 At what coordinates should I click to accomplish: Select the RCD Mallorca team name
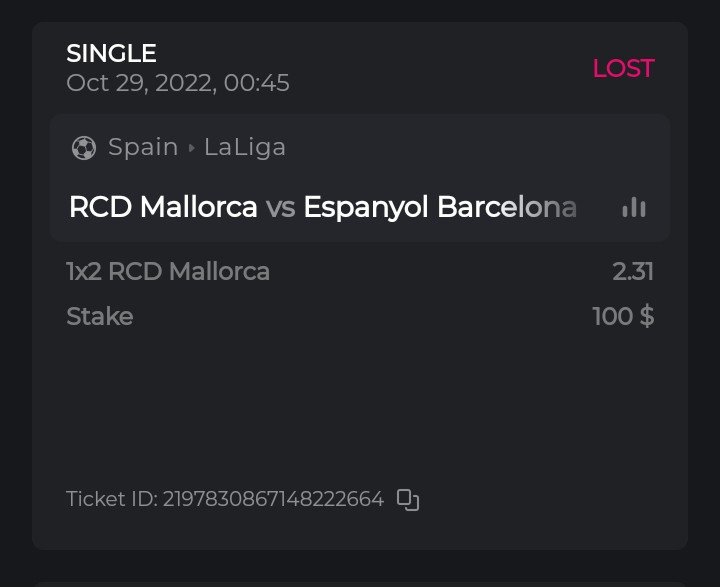pos(163,207)
